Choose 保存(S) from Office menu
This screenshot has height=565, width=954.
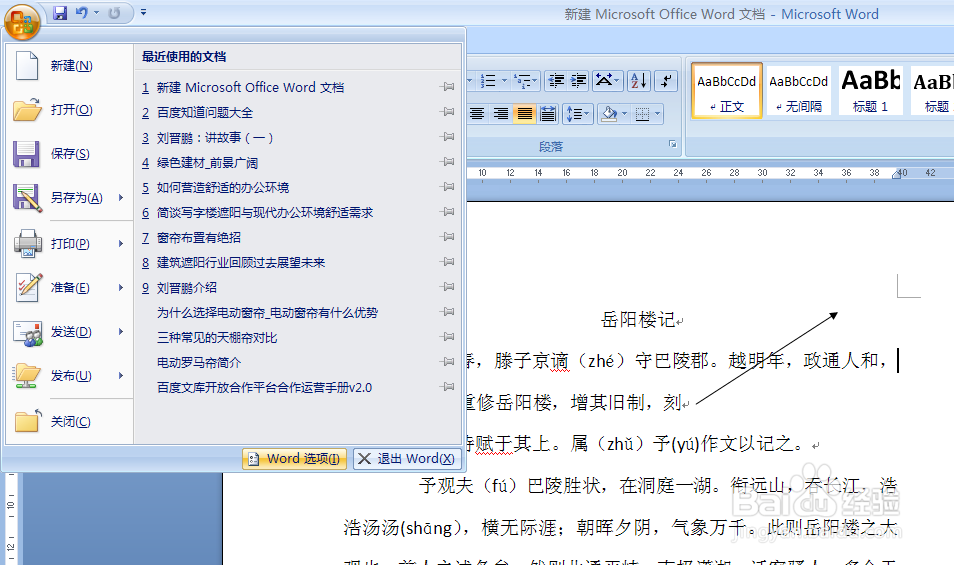[69, 154]
